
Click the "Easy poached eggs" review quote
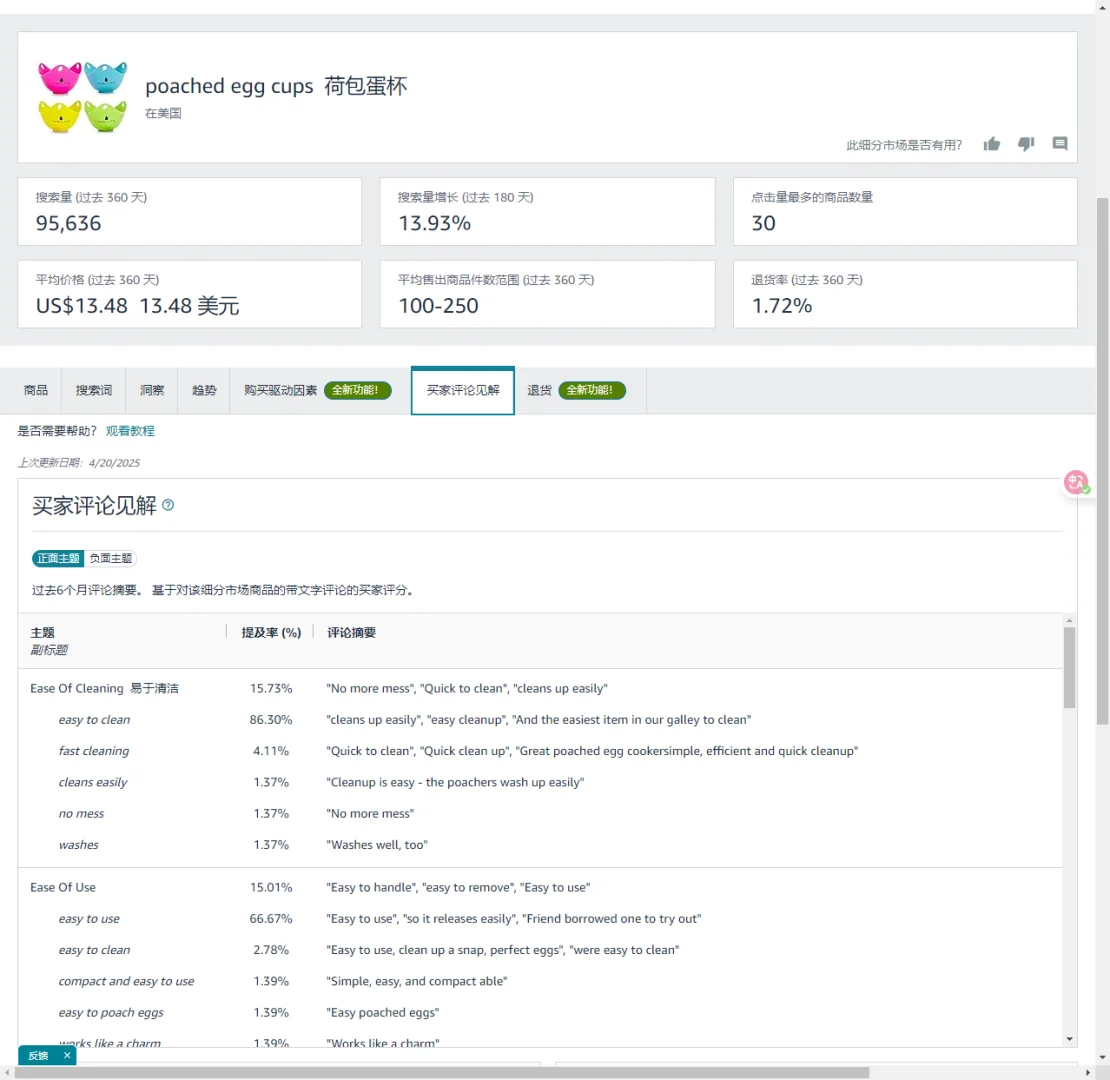(x=382, y=1012)
